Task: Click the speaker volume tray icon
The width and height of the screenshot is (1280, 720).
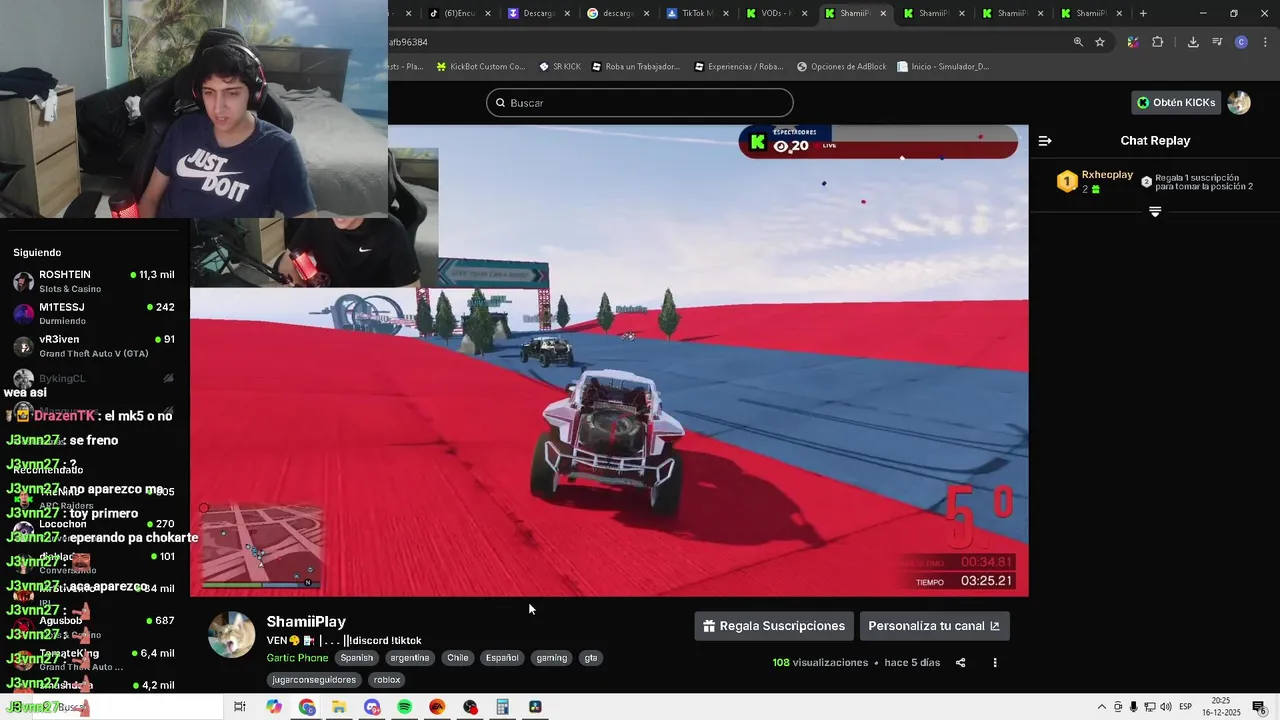Action: click(1165, 707)
